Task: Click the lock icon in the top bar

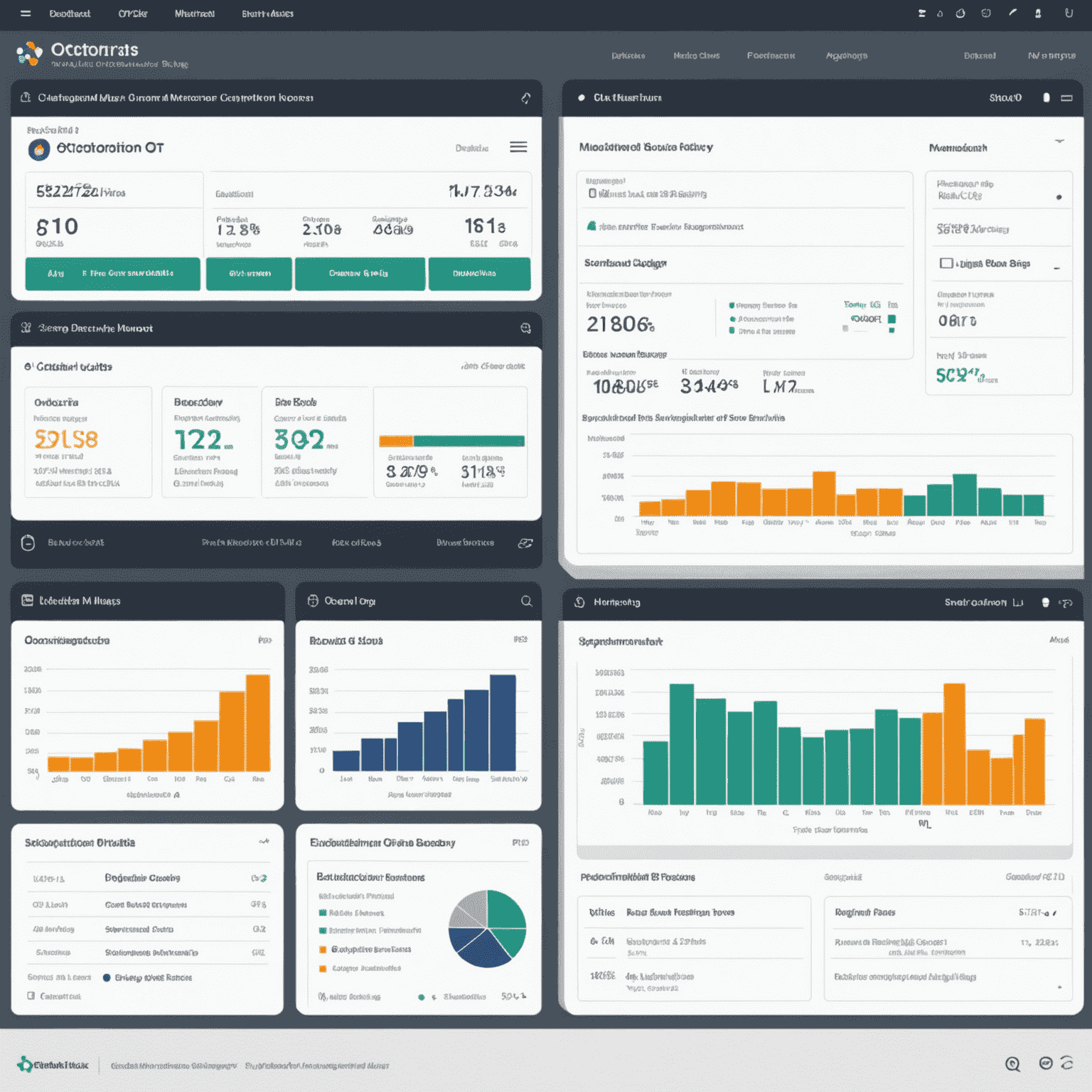Action: click(x=1038, y=13)
